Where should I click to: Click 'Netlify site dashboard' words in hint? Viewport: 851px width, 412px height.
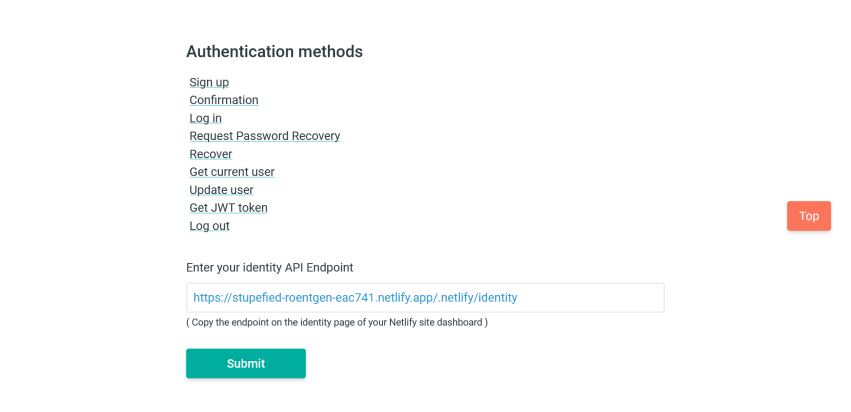tap(435, 322)
